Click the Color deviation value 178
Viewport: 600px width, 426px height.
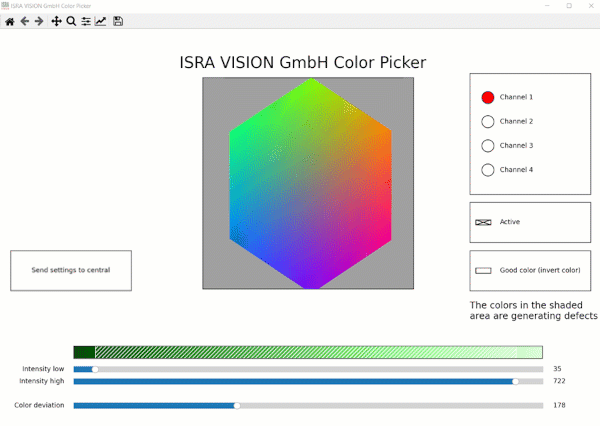pyautogui.click(x=559, y=405)
